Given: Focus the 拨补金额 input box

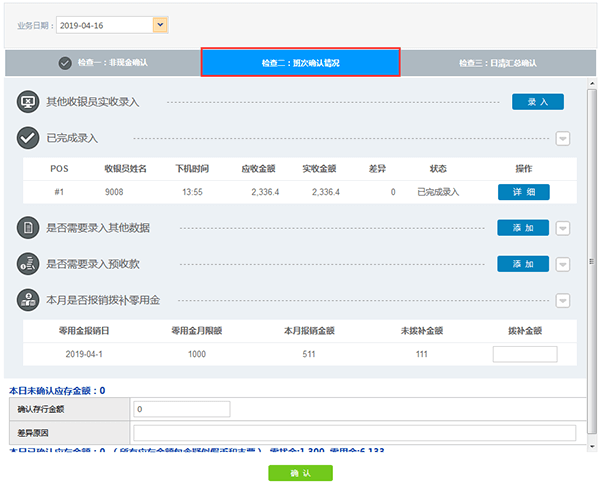Looking at the screenshot, I should pos(525,354).
